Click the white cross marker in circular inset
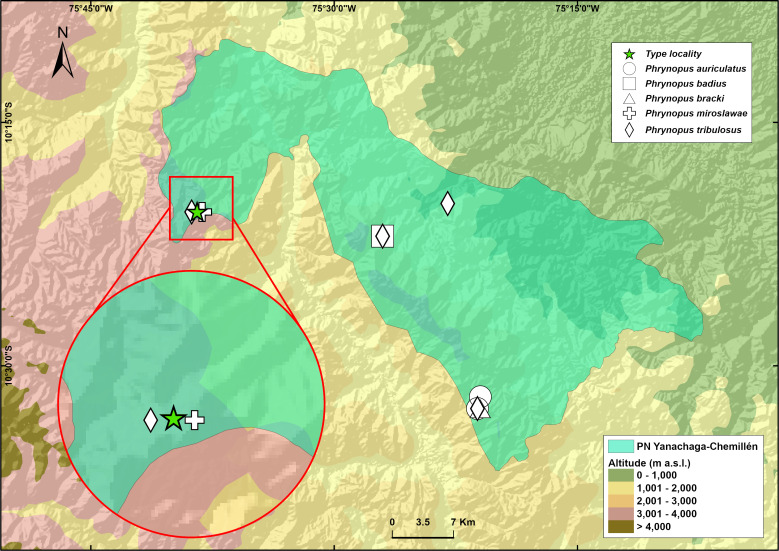Image resolution: width=779 pixels, height=551 pixels. [195, 420]
